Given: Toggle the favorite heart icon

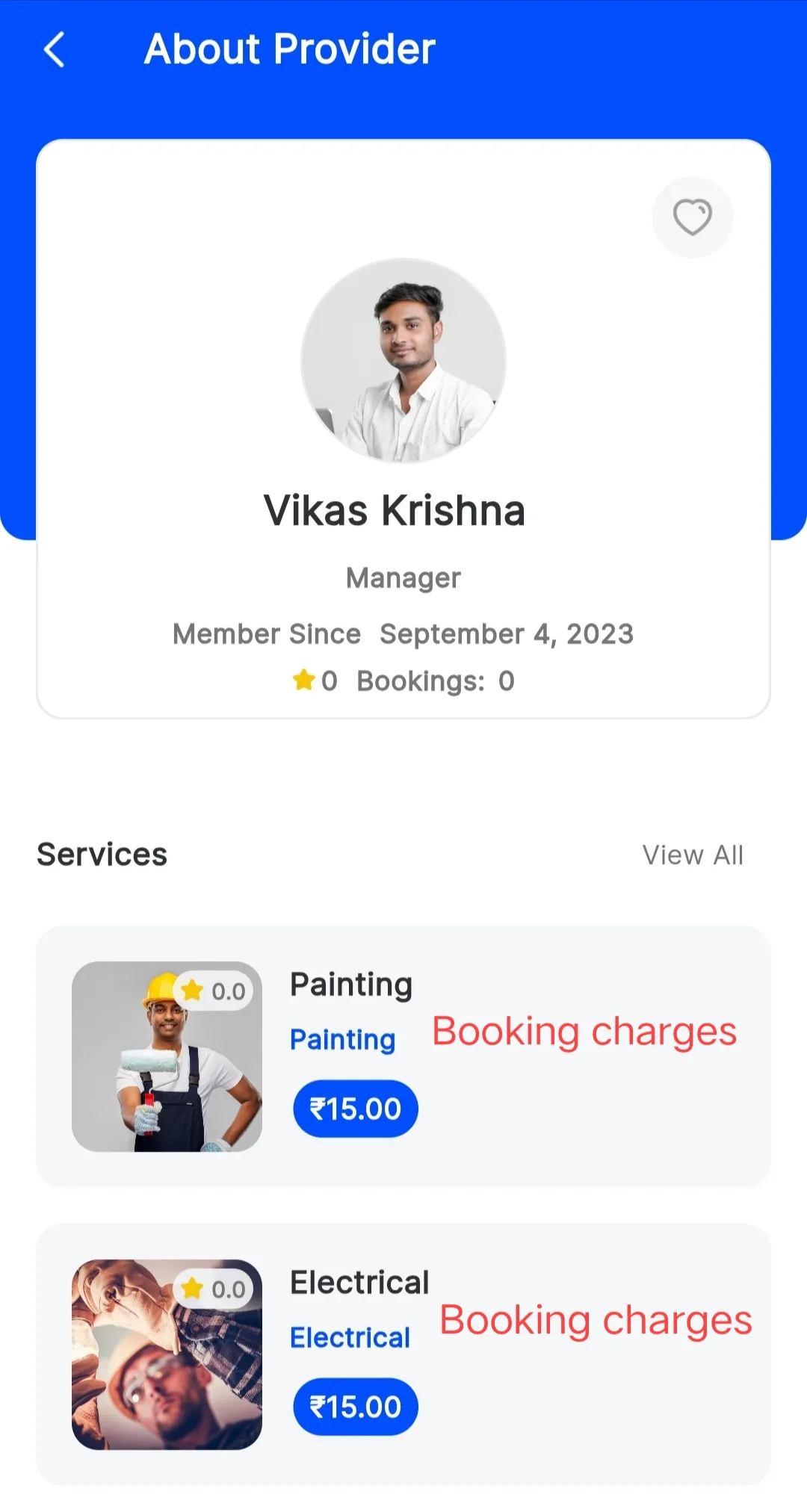Looking at the screenshot, I should [x=693, y=217].
